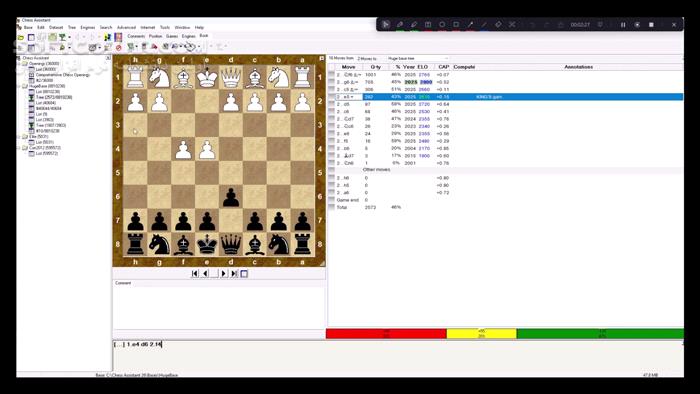Viewport: 700px width, 394px height.
Task: Select the cursor tool in the recording bar
Action: tap(386, 25)
